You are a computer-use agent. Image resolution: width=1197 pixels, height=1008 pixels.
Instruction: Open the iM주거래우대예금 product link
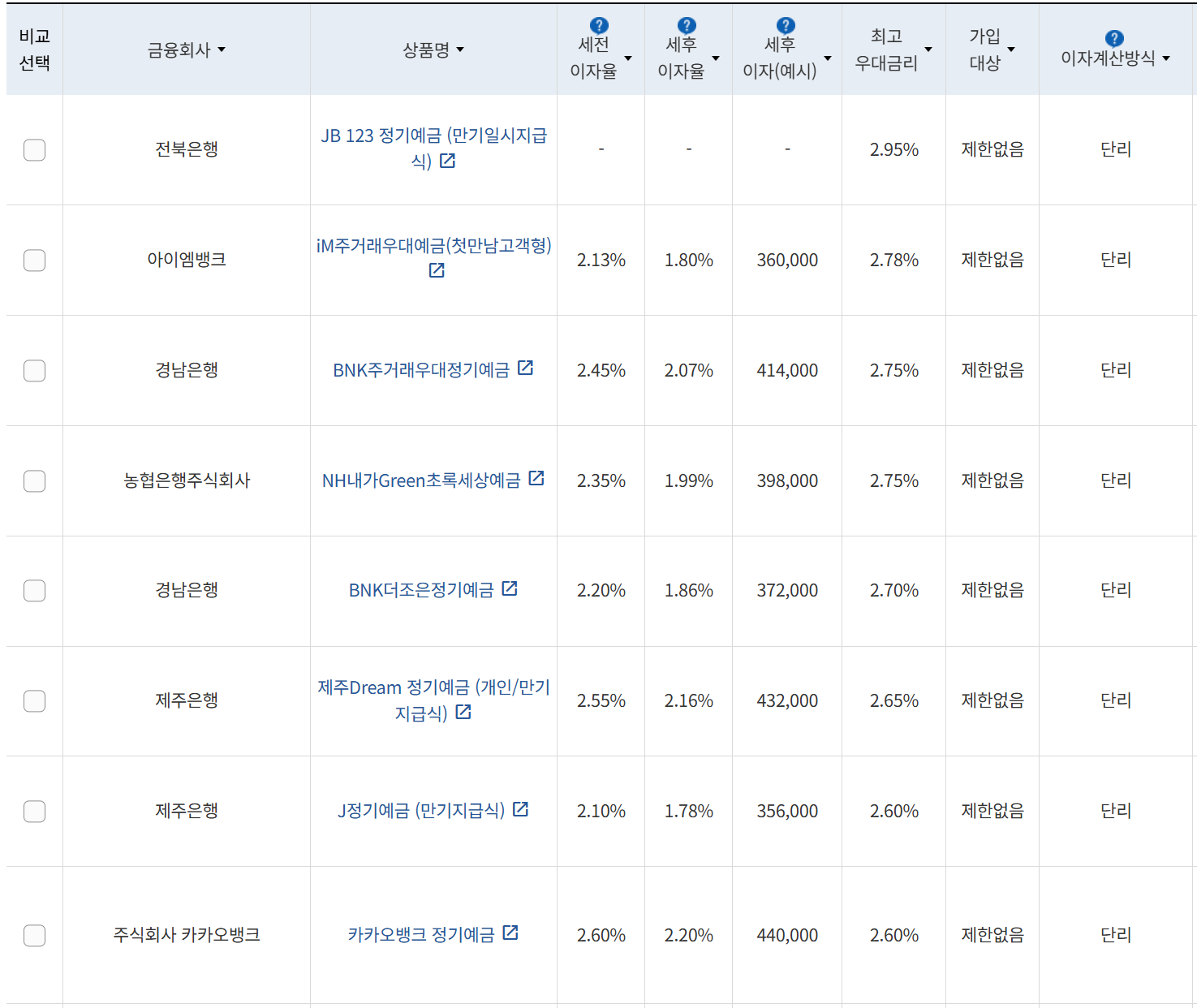click(433, 248)
